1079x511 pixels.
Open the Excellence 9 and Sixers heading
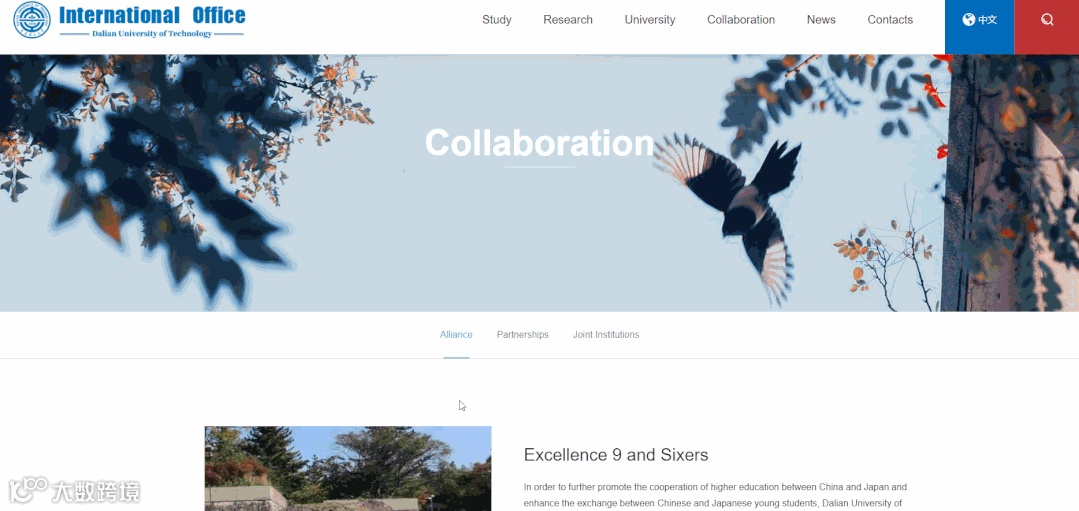(616, 455)
